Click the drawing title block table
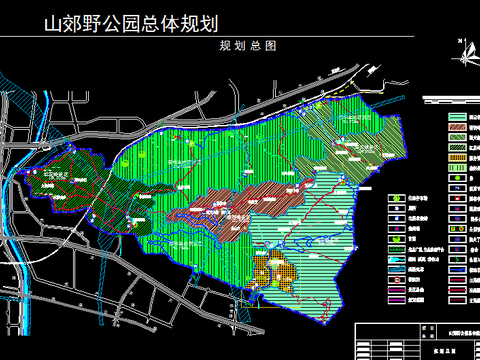This screenshot has height=360, width=480. [x=417, y=341]
